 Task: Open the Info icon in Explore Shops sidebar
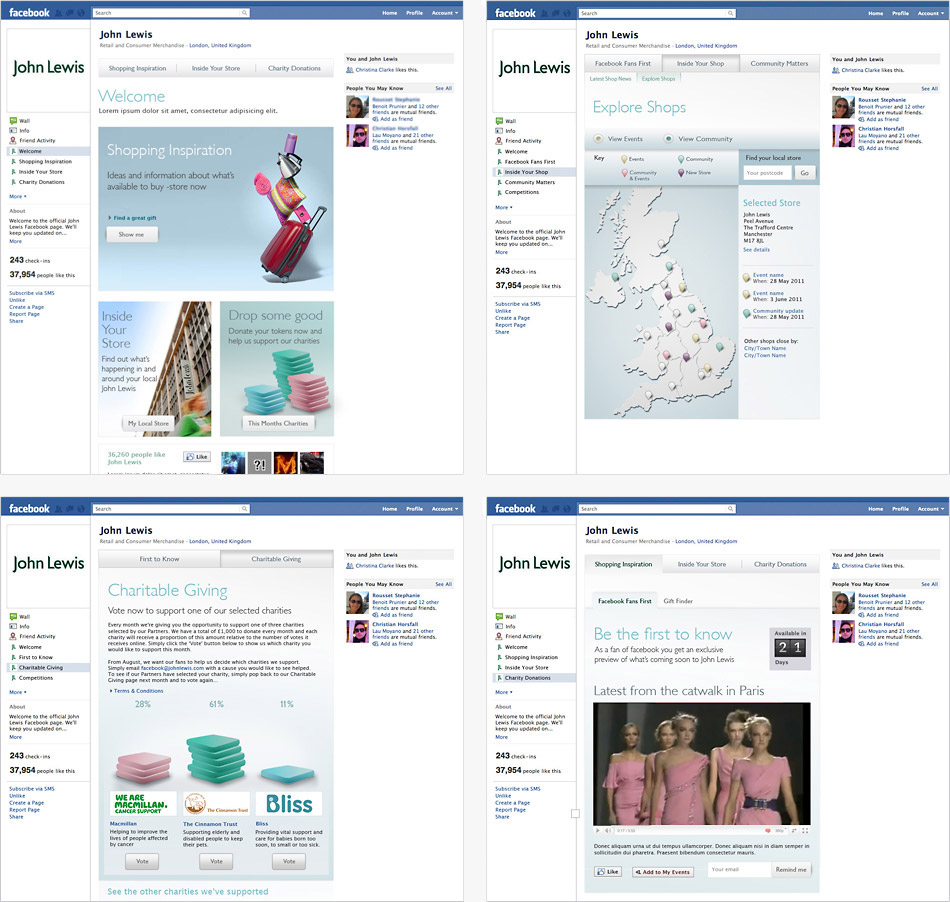pyautogui.click(x=499, y=131)
